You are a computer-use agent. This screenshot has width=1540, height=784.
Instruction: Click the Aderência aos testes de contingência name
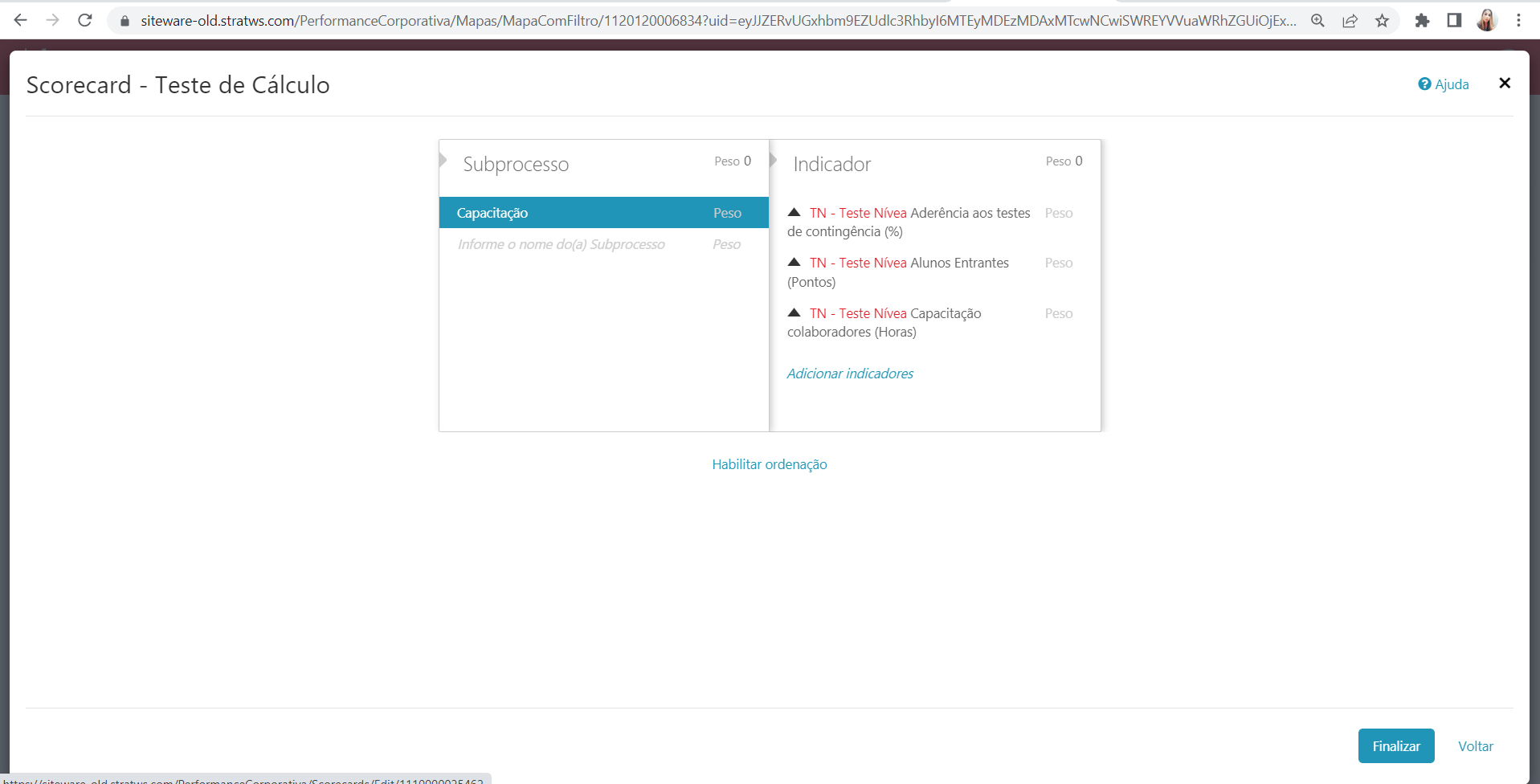tap(909, 223)
